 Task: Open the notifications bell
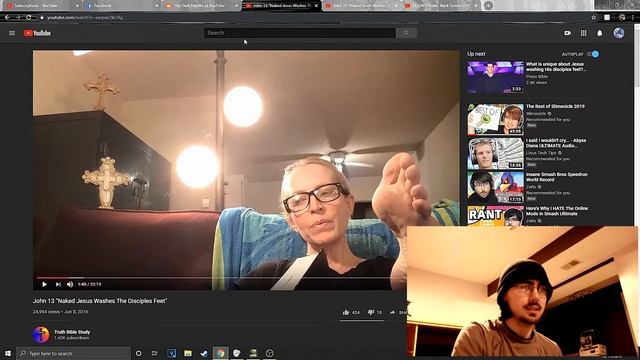pyautogui.click(x=600, y=33)
